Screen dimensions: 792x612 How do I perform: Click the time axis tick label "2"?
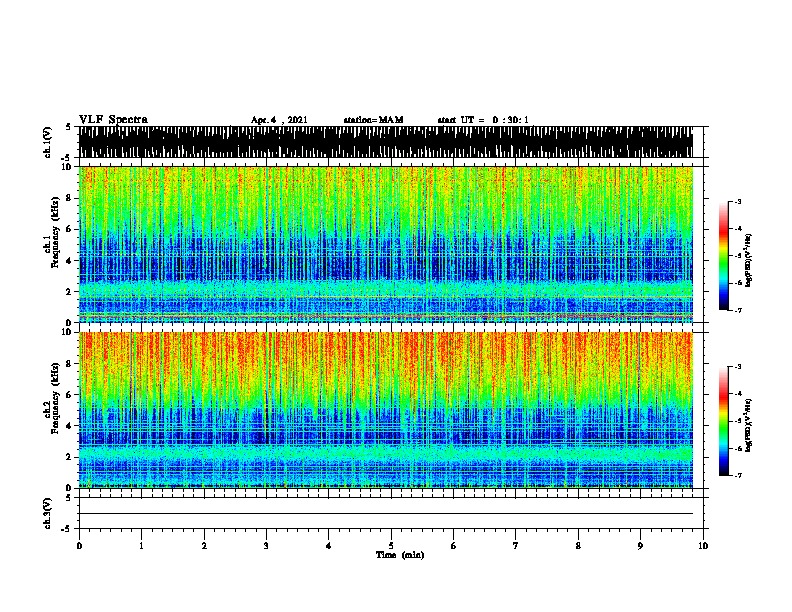(x=204, y=546)
